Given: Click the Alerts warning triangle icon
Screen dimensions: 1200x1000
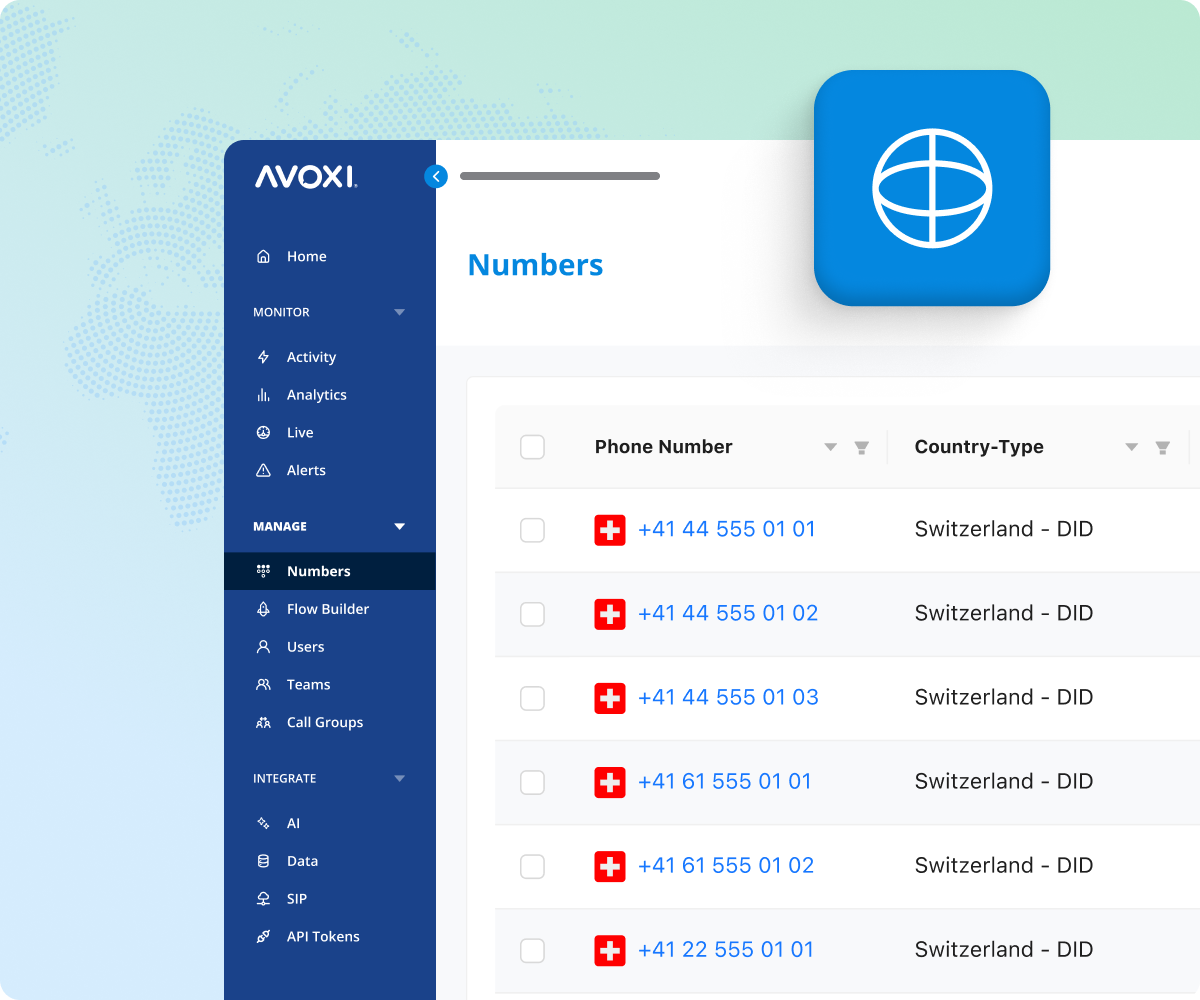Looking at the screenshot, I should click(x=263, y=471).
